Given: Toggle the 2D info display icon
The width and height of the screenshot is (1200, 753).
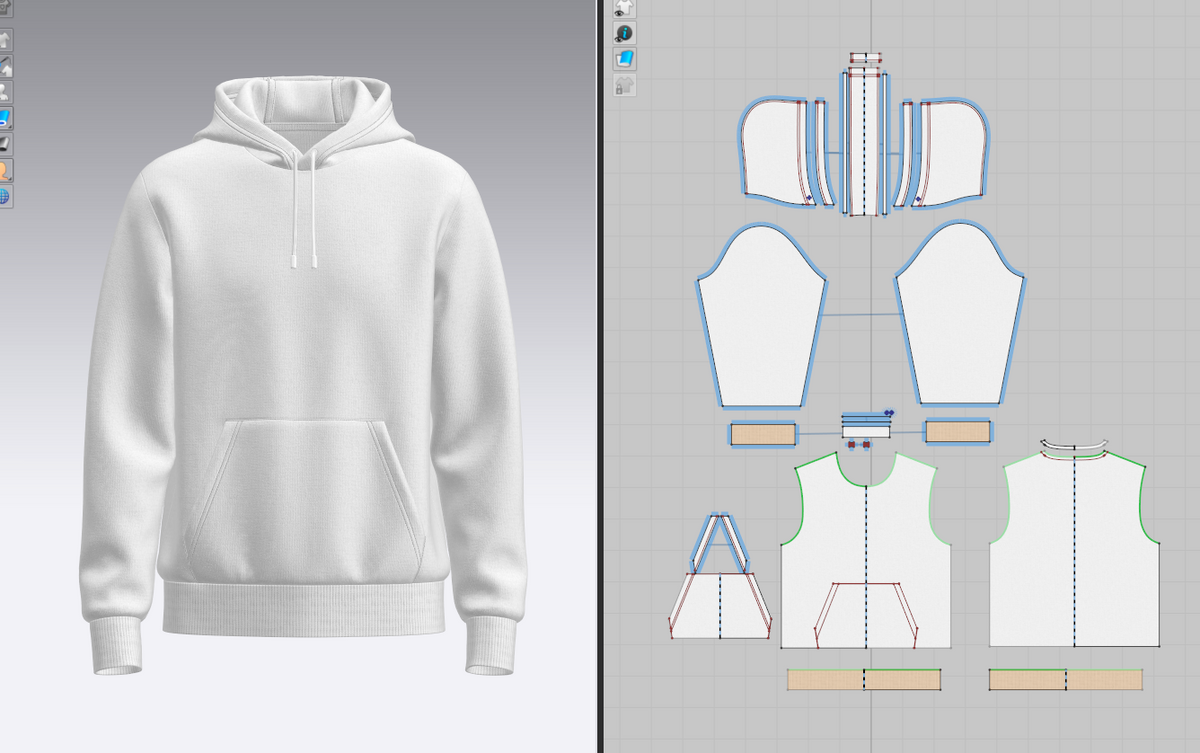Looking at the screenshot, I should tap(624, 33).
